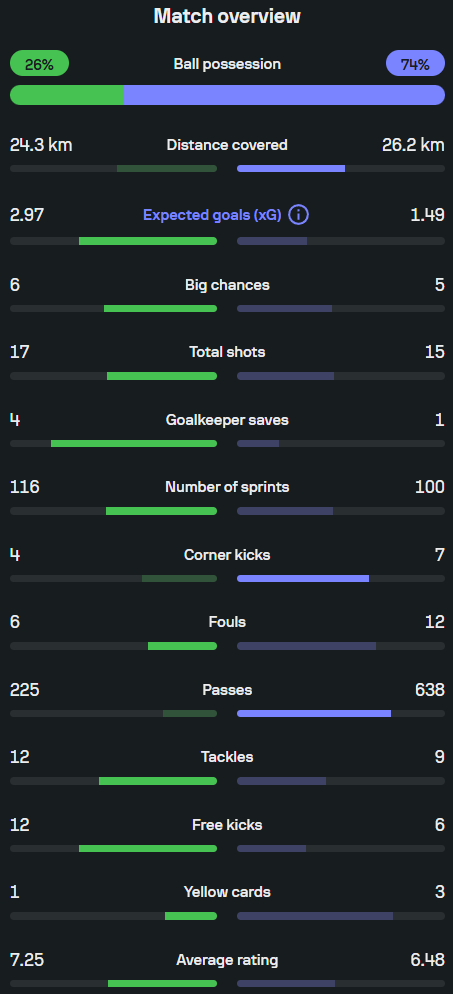Screen dimensions: 453x994
Task: Select the Total shots label
Action: click(227, 352)
